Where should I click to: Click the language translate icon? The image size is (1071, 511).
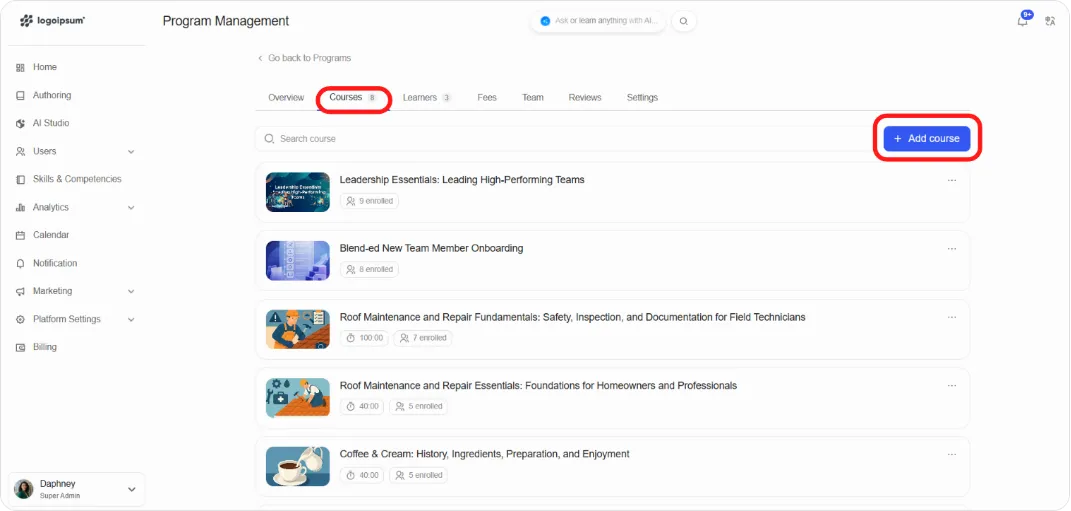tap(1050, 21)
